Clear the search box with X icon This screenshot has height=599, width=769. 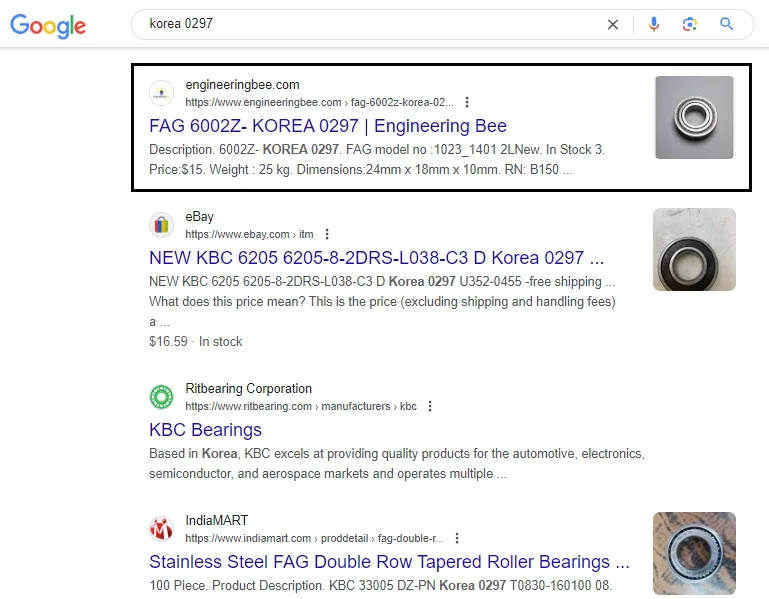point(613,25)
